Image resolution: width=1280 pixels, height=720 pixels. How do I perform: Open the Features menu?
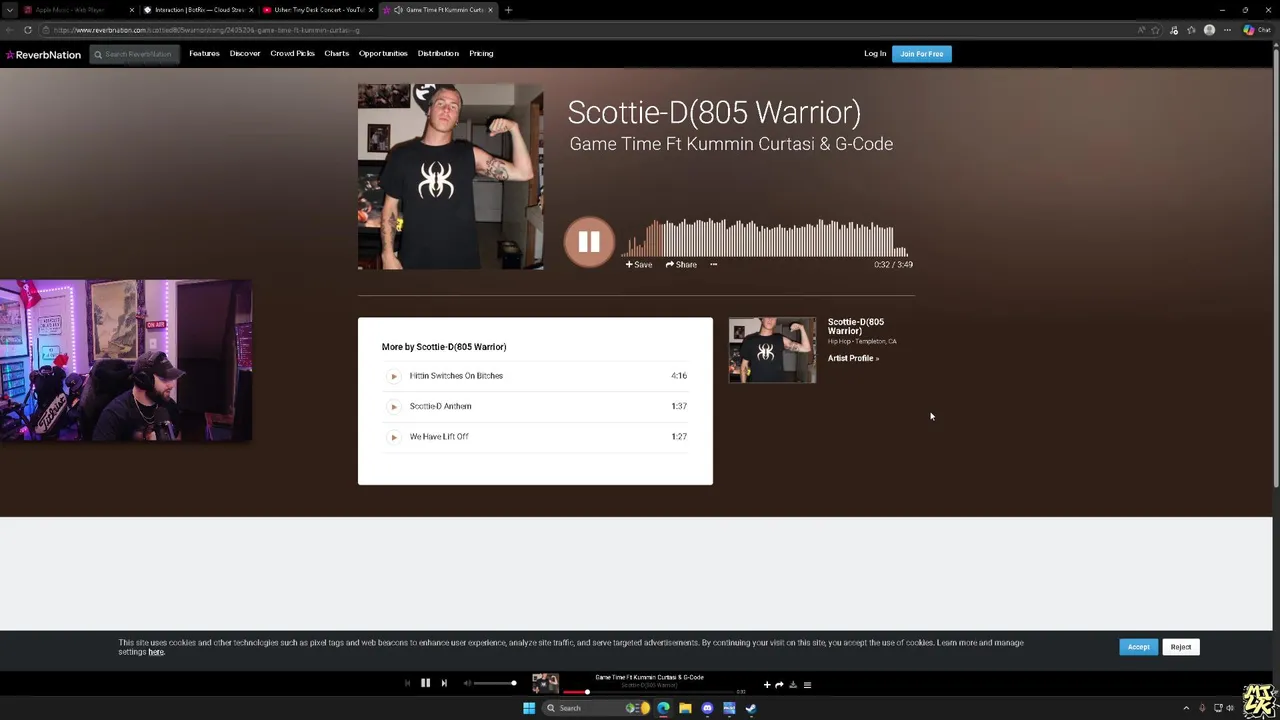pyautogui.click(x=204, y=54)
